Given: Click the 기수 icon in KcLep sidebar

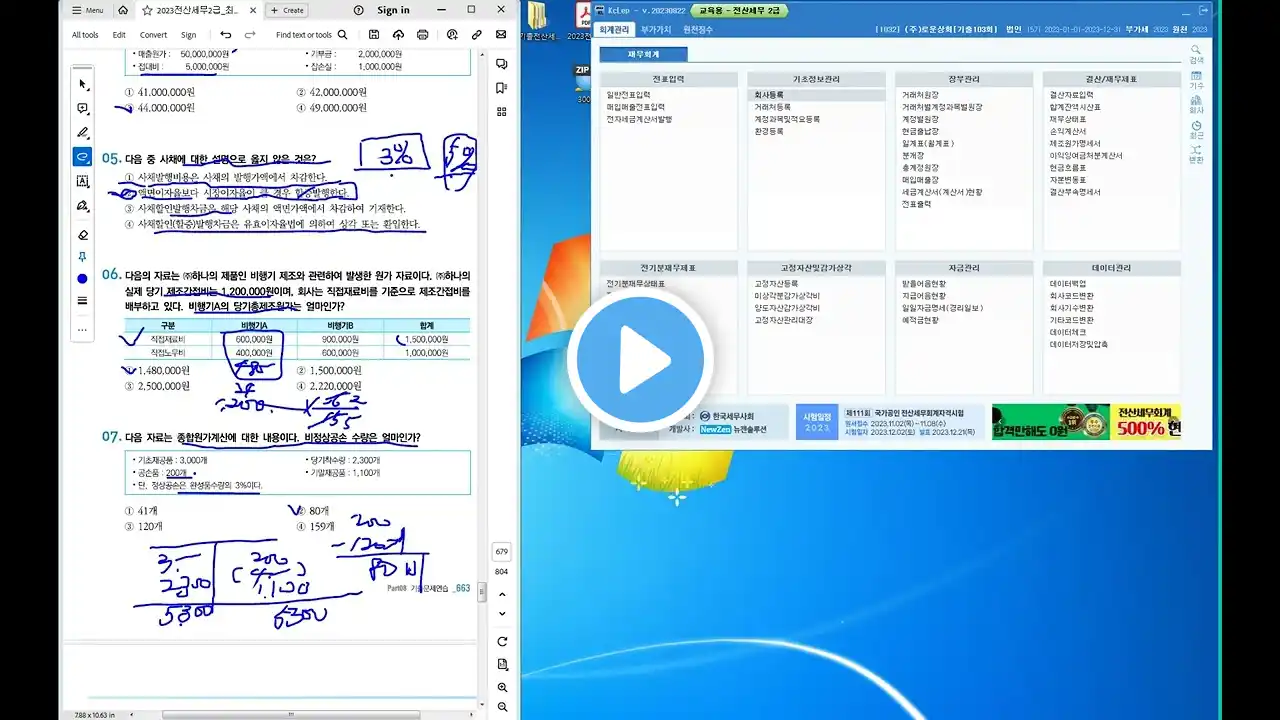Looking at the screenshot, I should [x=1196, y=79].
